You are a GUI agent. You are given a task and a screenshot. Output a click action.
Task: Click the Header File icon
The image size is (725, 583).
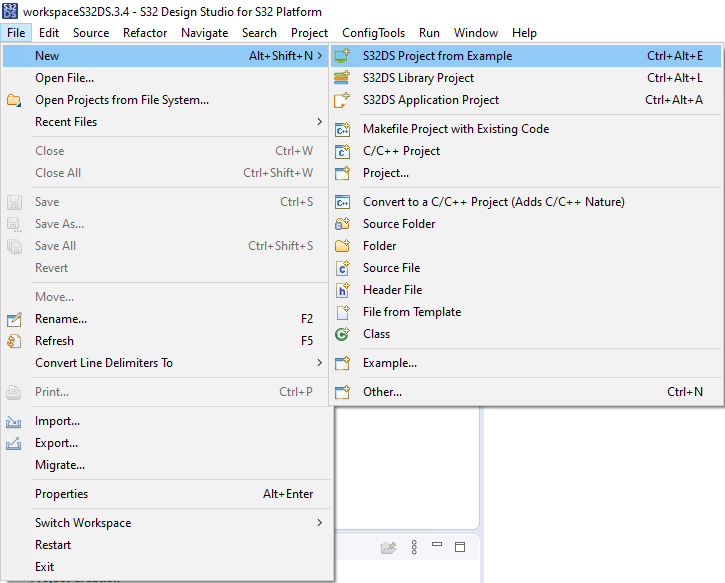pyautogui.click(x=342, y=290)
